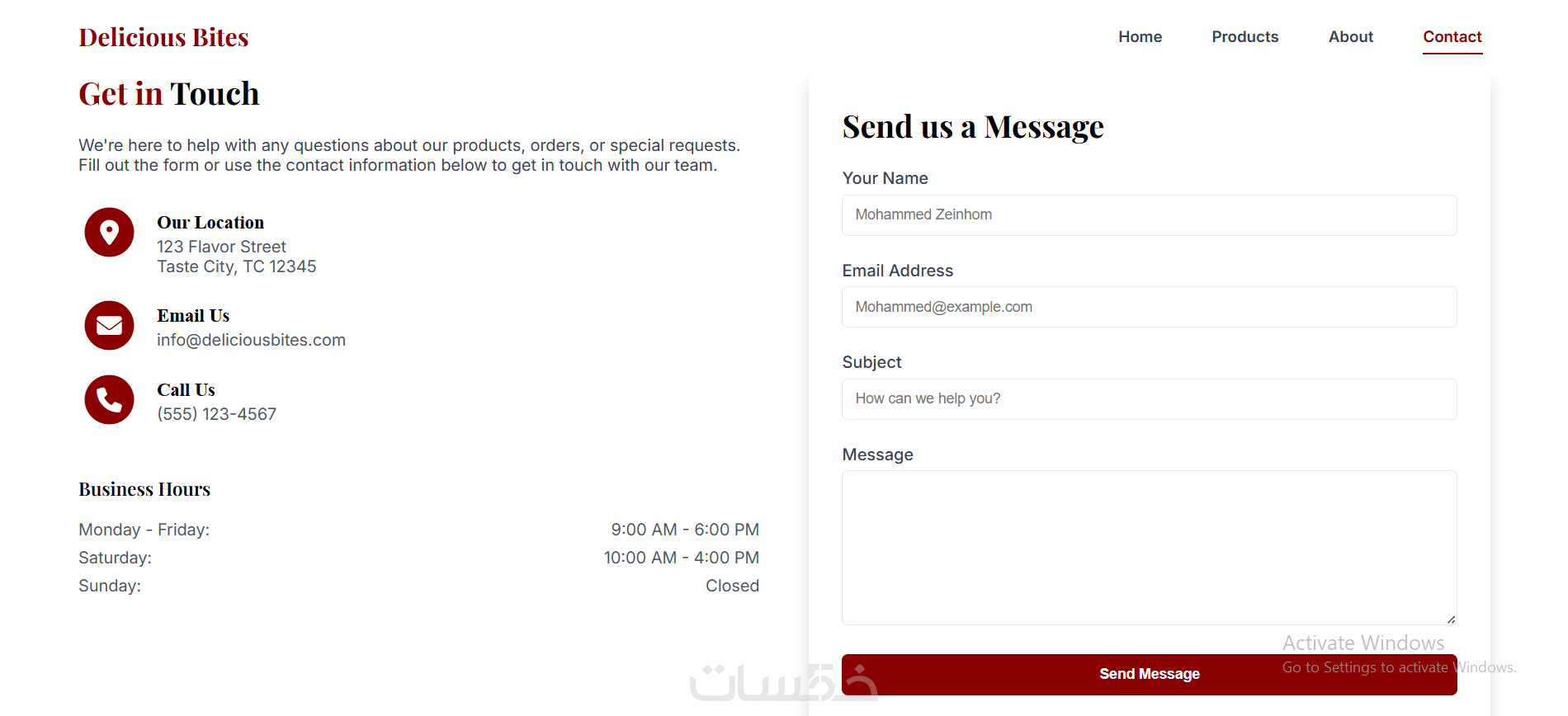The height and width of the screenshot is (716, 1568).
Task: Click the Saturday label
Action: pyautogui.click(x=115, y=558)
